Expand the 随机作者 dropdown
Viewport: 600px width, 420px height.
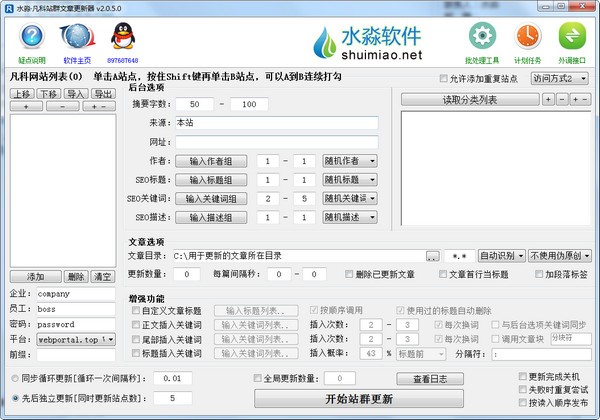(349, 161)
